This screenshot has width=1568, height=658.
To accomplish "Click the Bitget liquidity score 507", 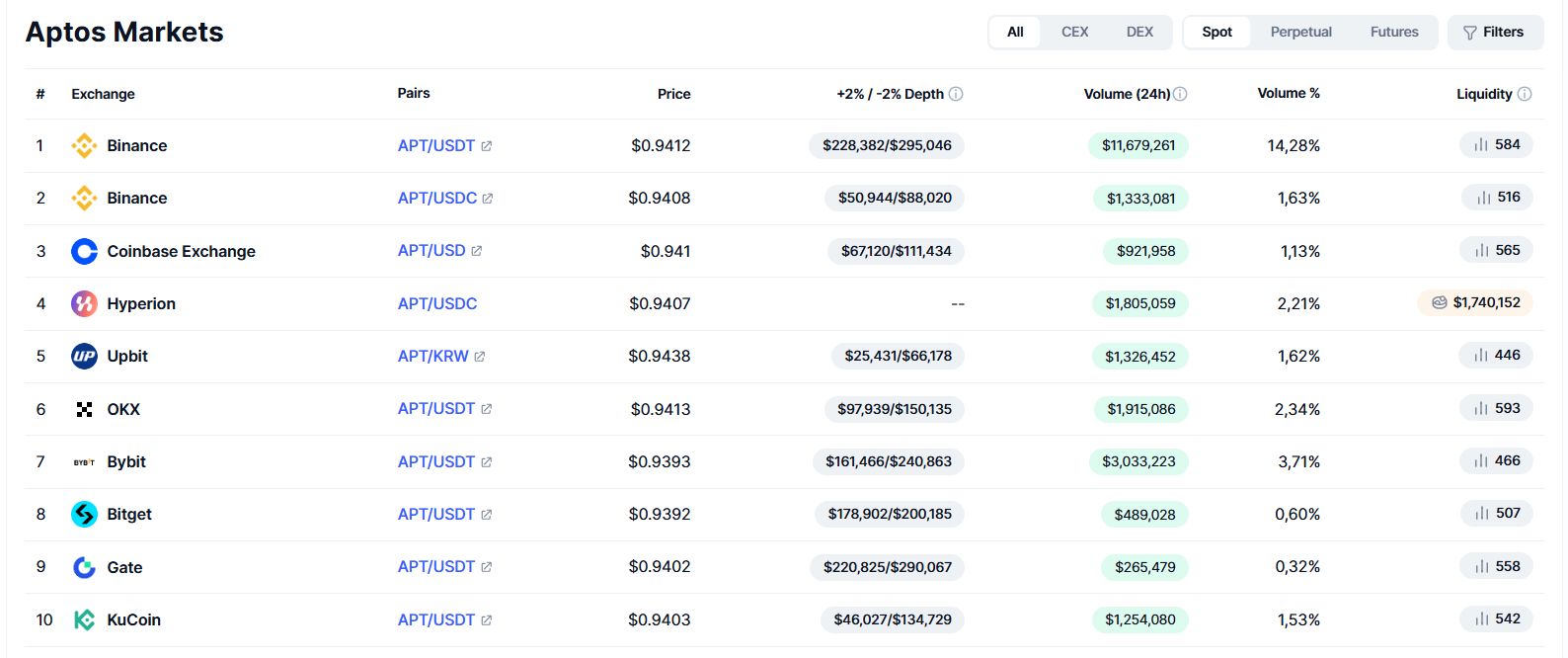I will (x=1496, y=514).
